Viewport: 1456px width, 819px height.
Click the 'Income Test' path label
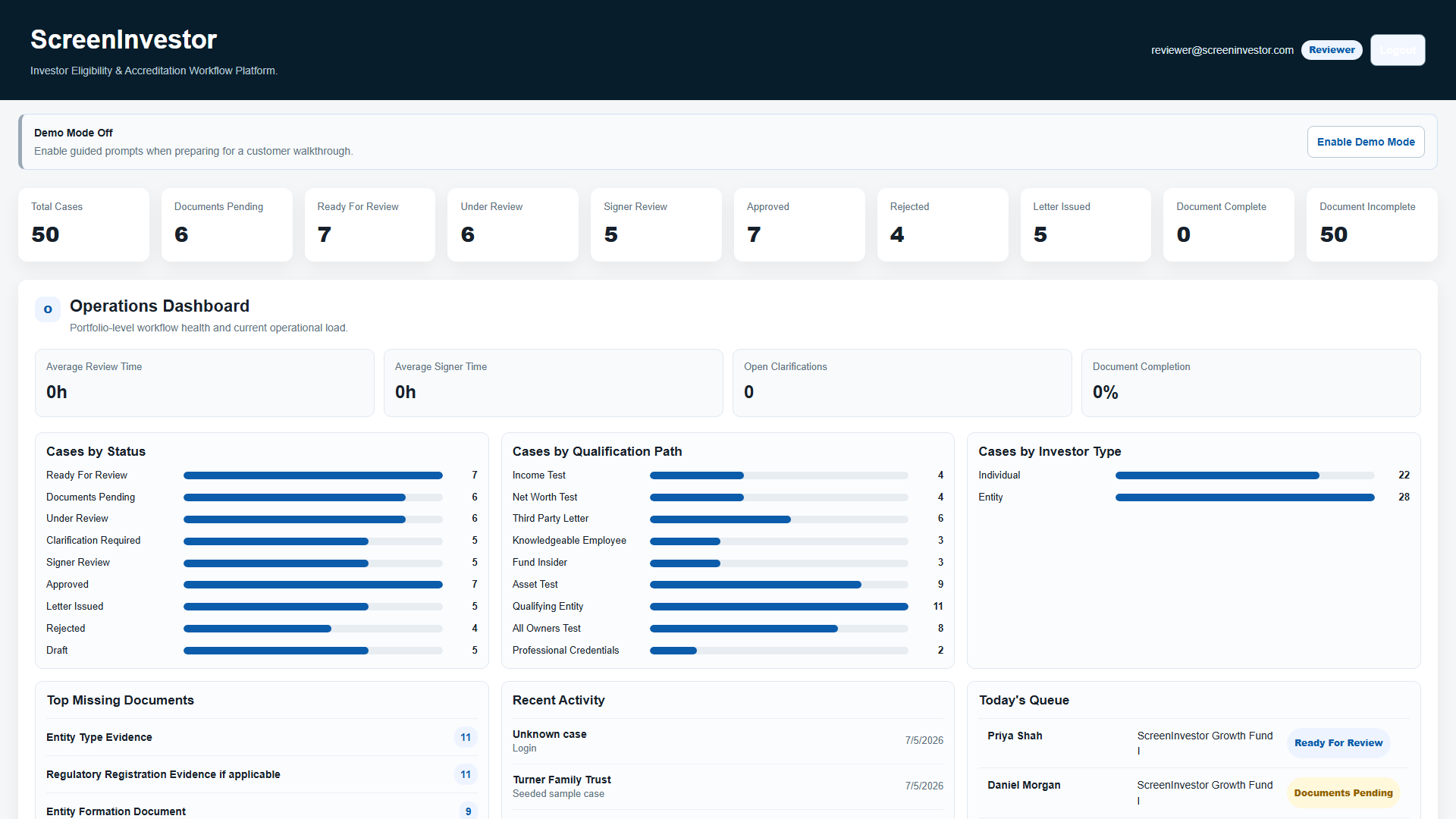[539, 475]
